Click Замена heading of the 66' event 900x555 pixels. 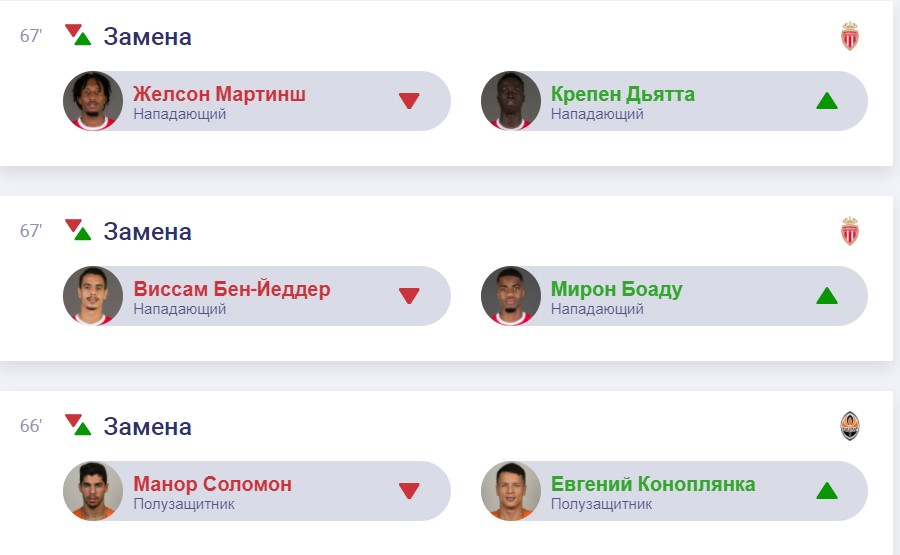147,427
